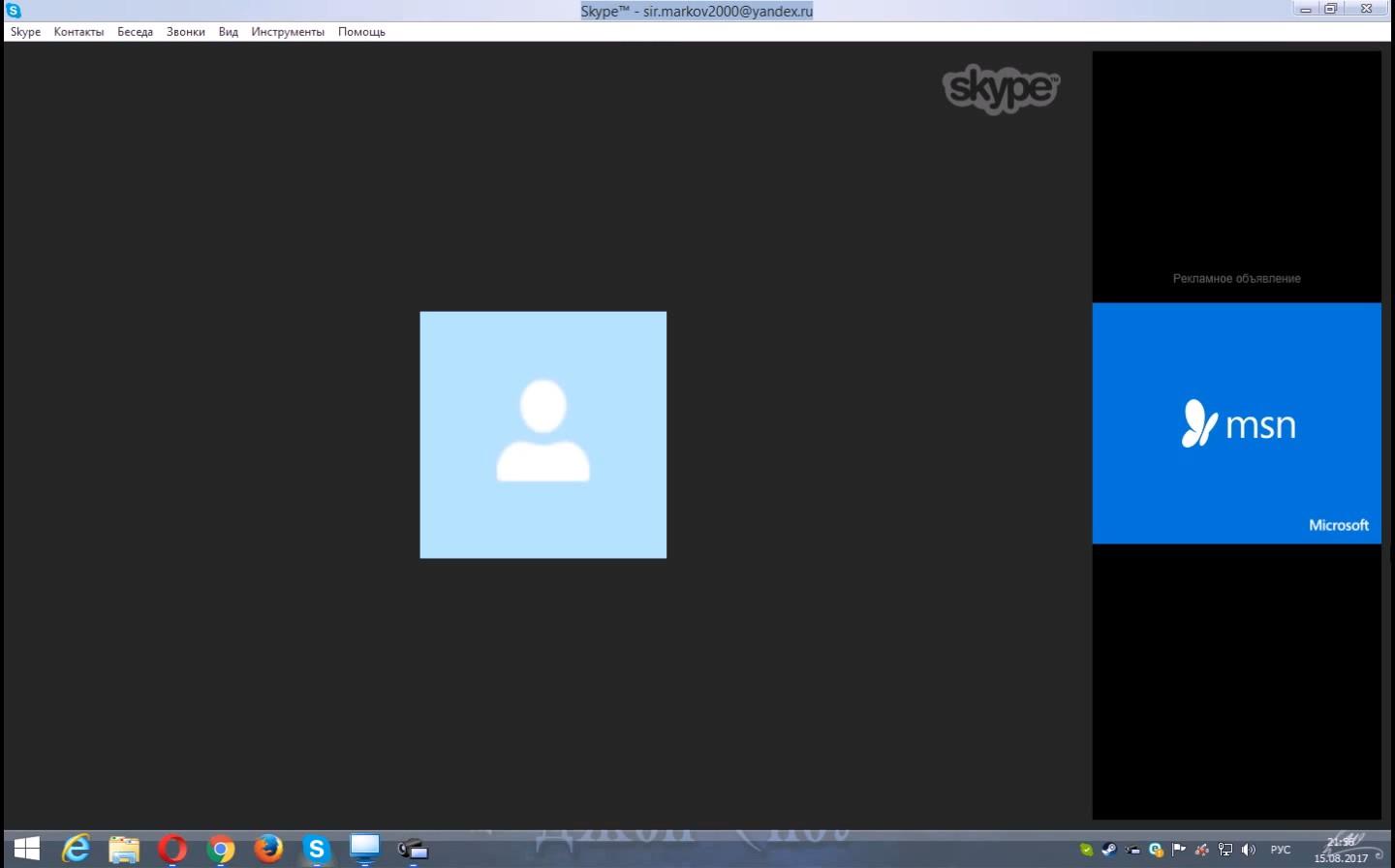Expand the Звонки menu
Image resolution: width=1395 pixels, height=868 pixels.
pyautogui.click(x=185, y=32)
